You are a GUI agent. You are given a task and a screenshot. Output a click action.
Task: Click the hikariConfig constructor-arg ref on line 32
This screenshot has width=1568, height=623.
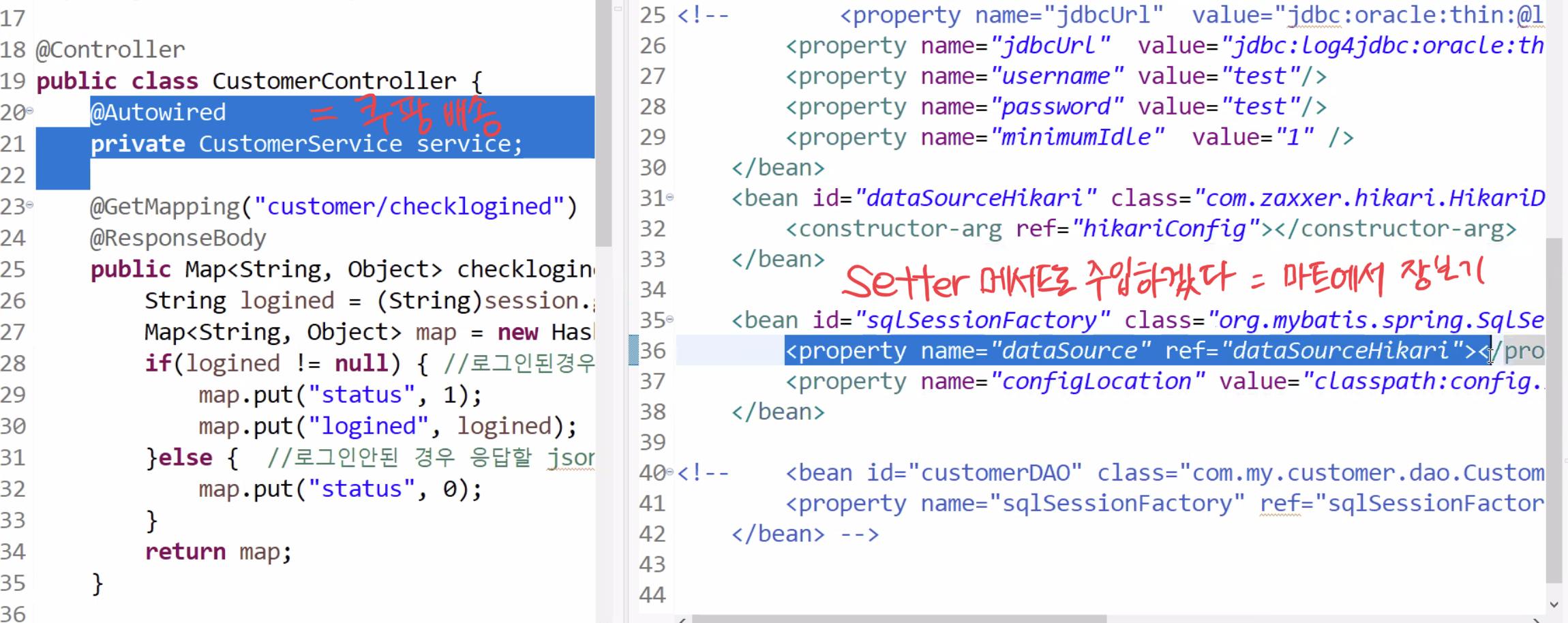tap(1165, 229)
